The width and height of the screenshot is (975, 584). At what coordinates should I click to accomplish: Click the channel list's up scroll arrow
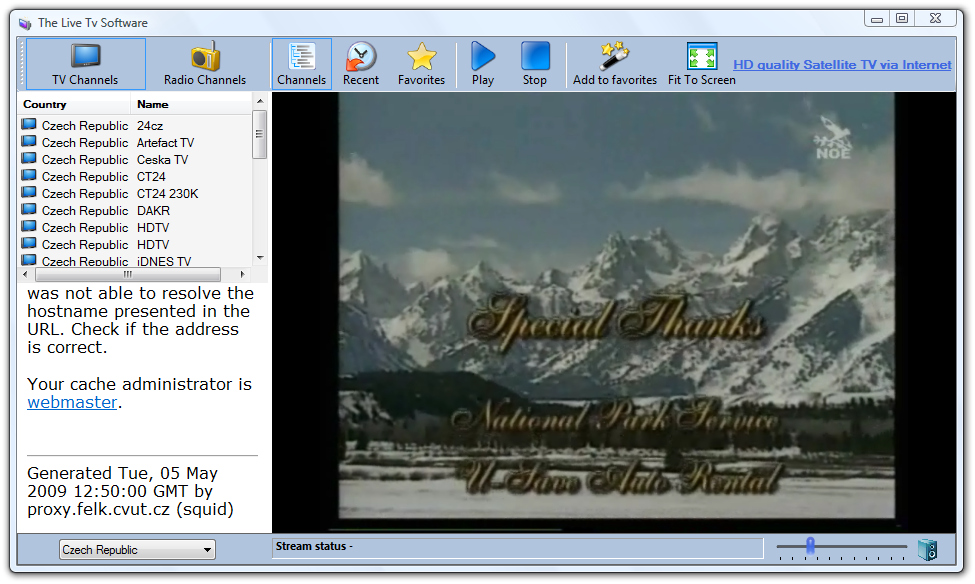(260, 101)
